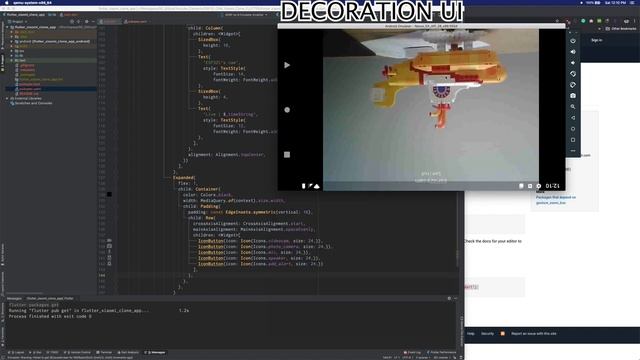Select the highlighted file in the project tree
This screenshot has width=640, height=360.
click(x=51, y=89)
